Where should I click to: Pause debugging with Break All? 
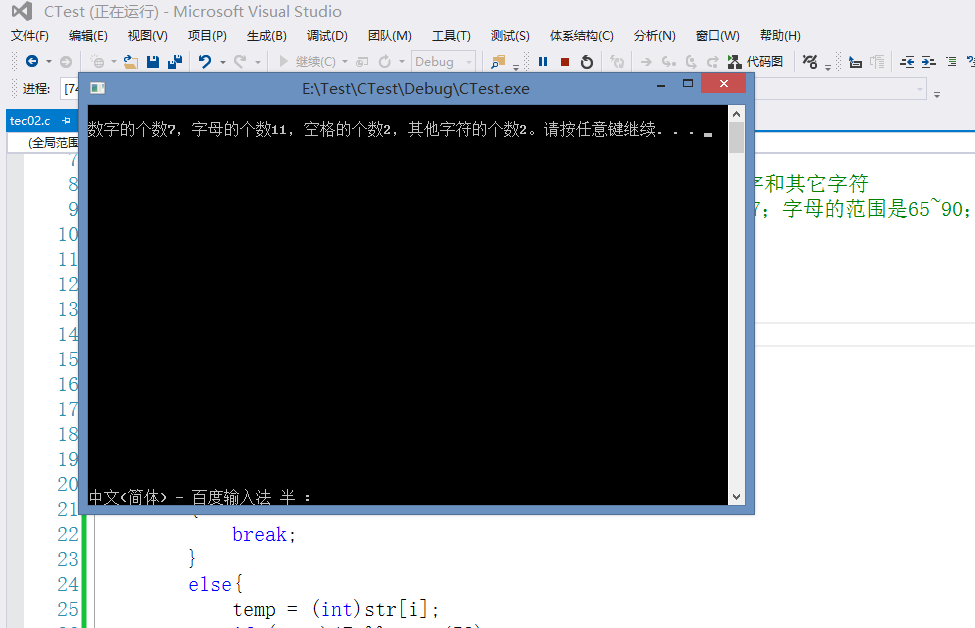click(x=543, y=62)
